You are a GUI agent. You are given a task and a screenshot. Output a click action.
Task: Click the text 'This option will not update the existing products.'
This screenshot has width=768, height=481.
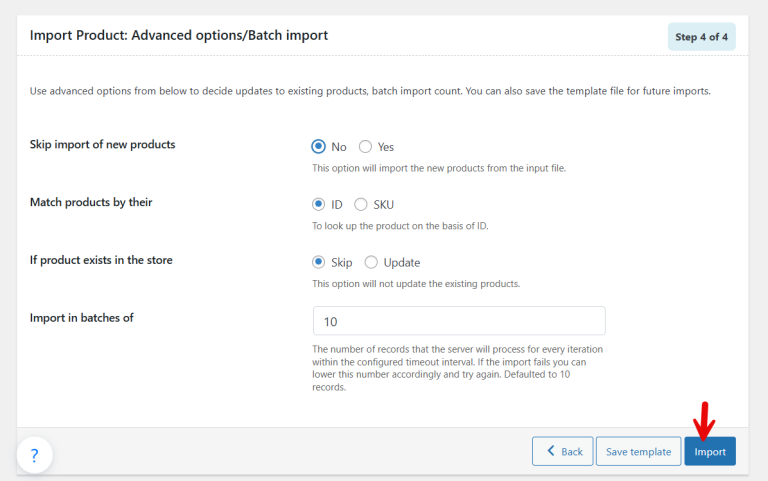416,284
